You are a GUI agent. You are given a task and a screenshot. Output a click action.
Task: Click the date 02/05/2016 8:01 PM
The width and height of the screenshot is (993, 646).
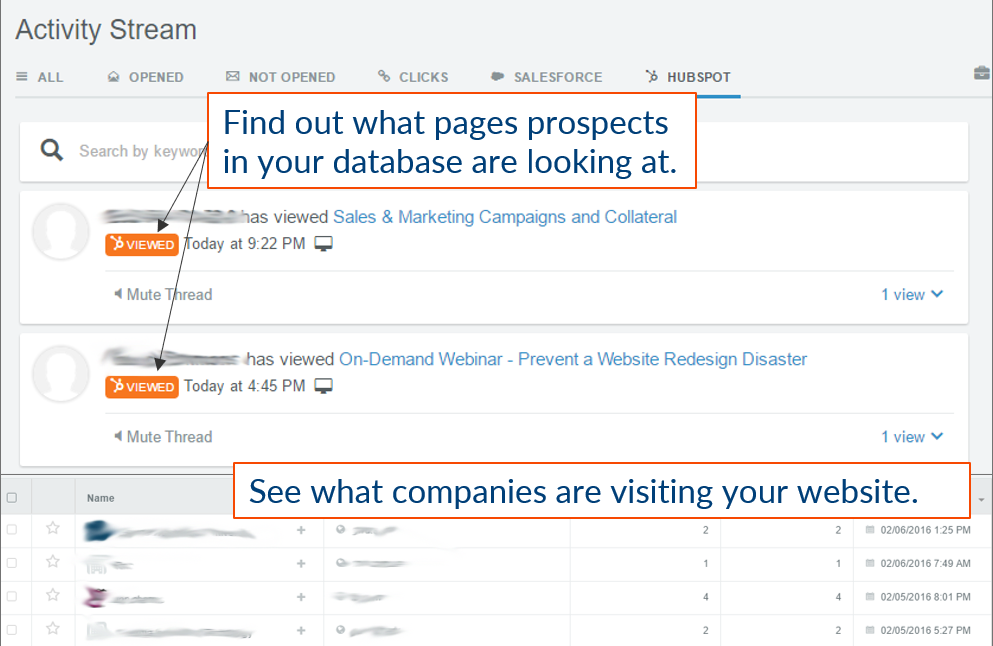(925, 597)
